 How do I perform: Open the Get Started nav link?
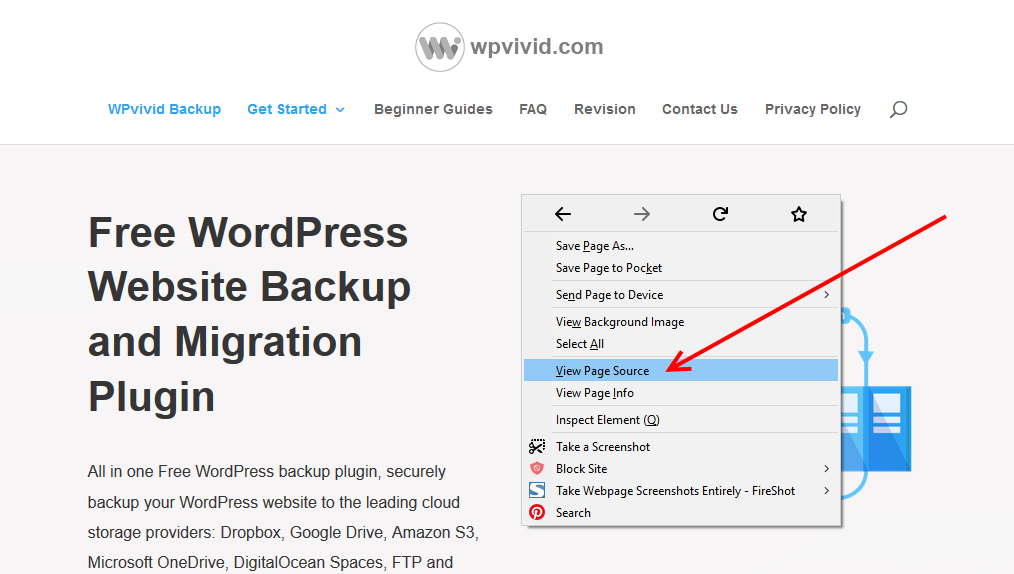pos(287,109)
